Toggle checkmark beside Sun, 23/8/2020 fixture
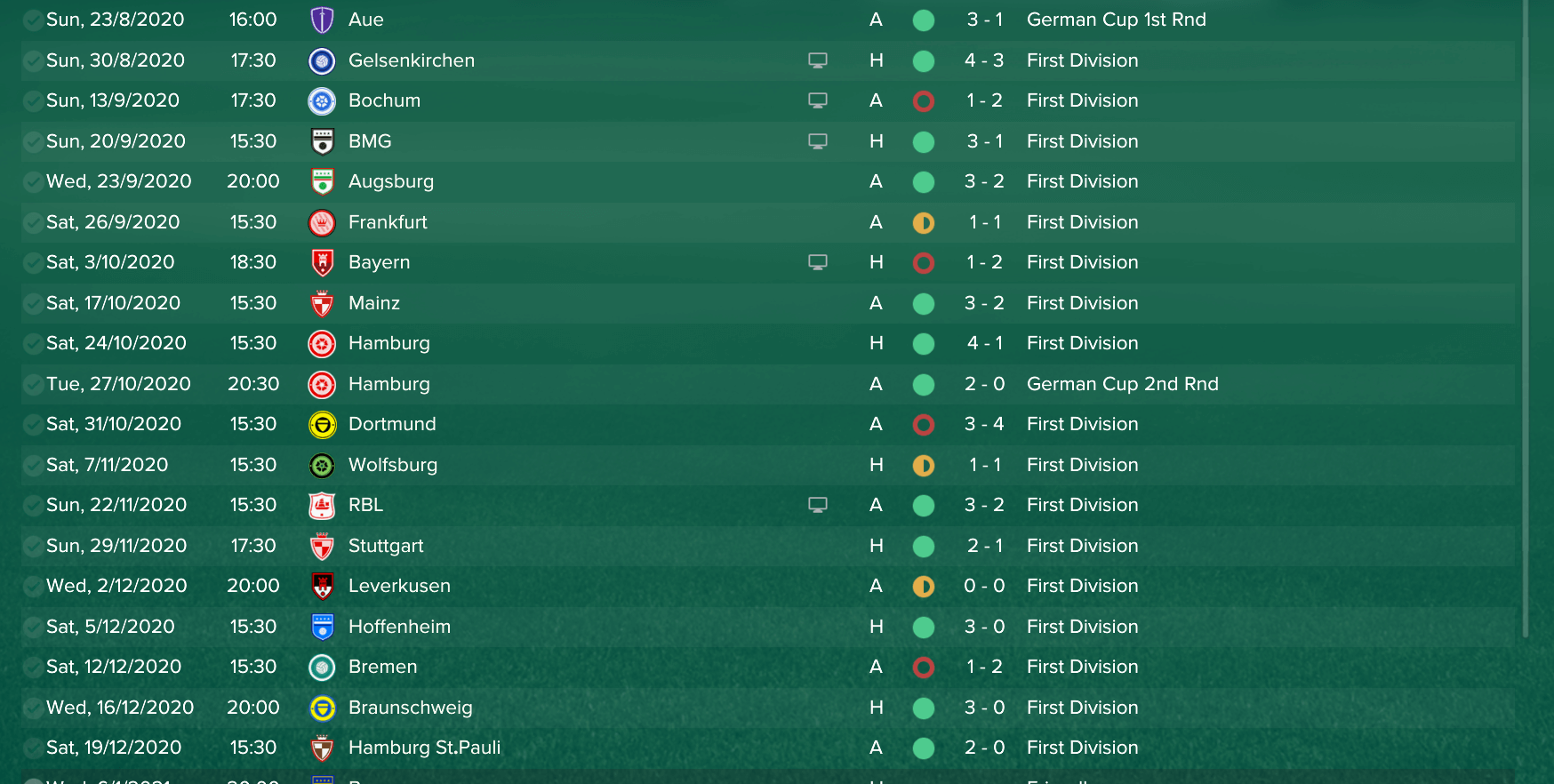This screenshot has width=1554, height=784. (33, 20)
